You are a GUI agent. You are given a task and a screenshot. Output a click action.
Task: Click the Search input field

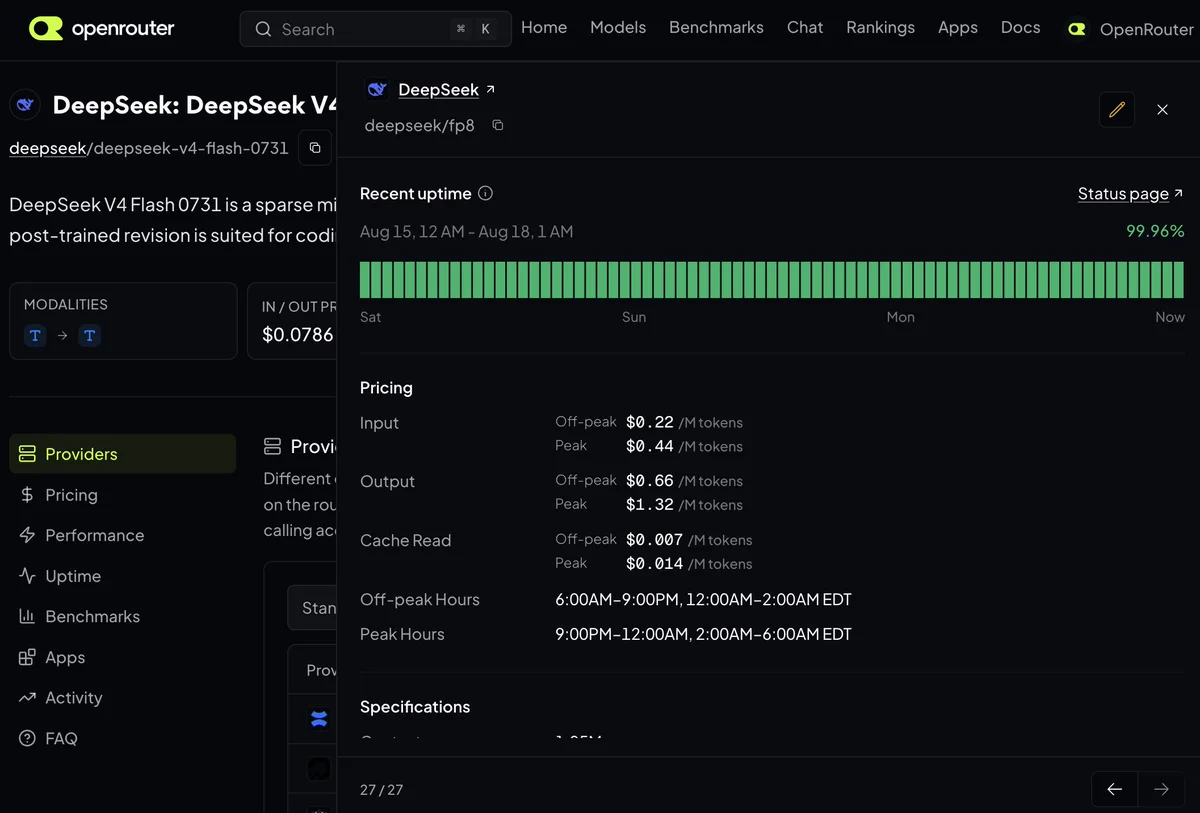click(x=375, y=29)
